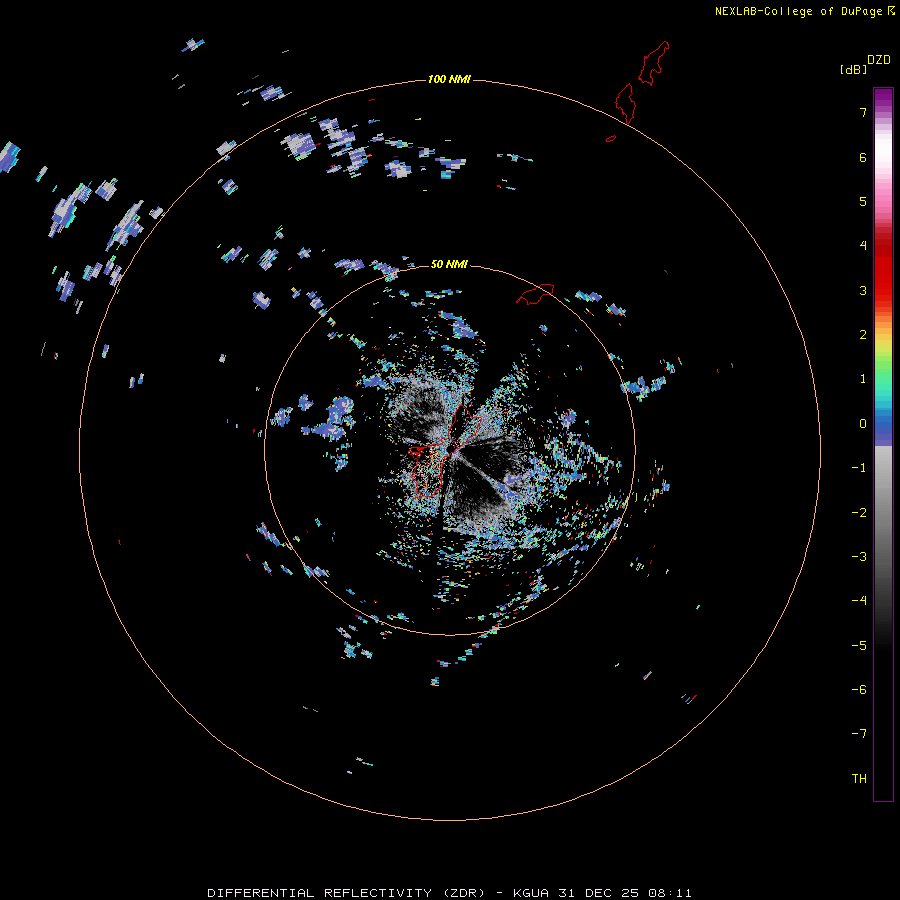
Task: Click the positive 4 dB scale label
Action: pos(862,246)
